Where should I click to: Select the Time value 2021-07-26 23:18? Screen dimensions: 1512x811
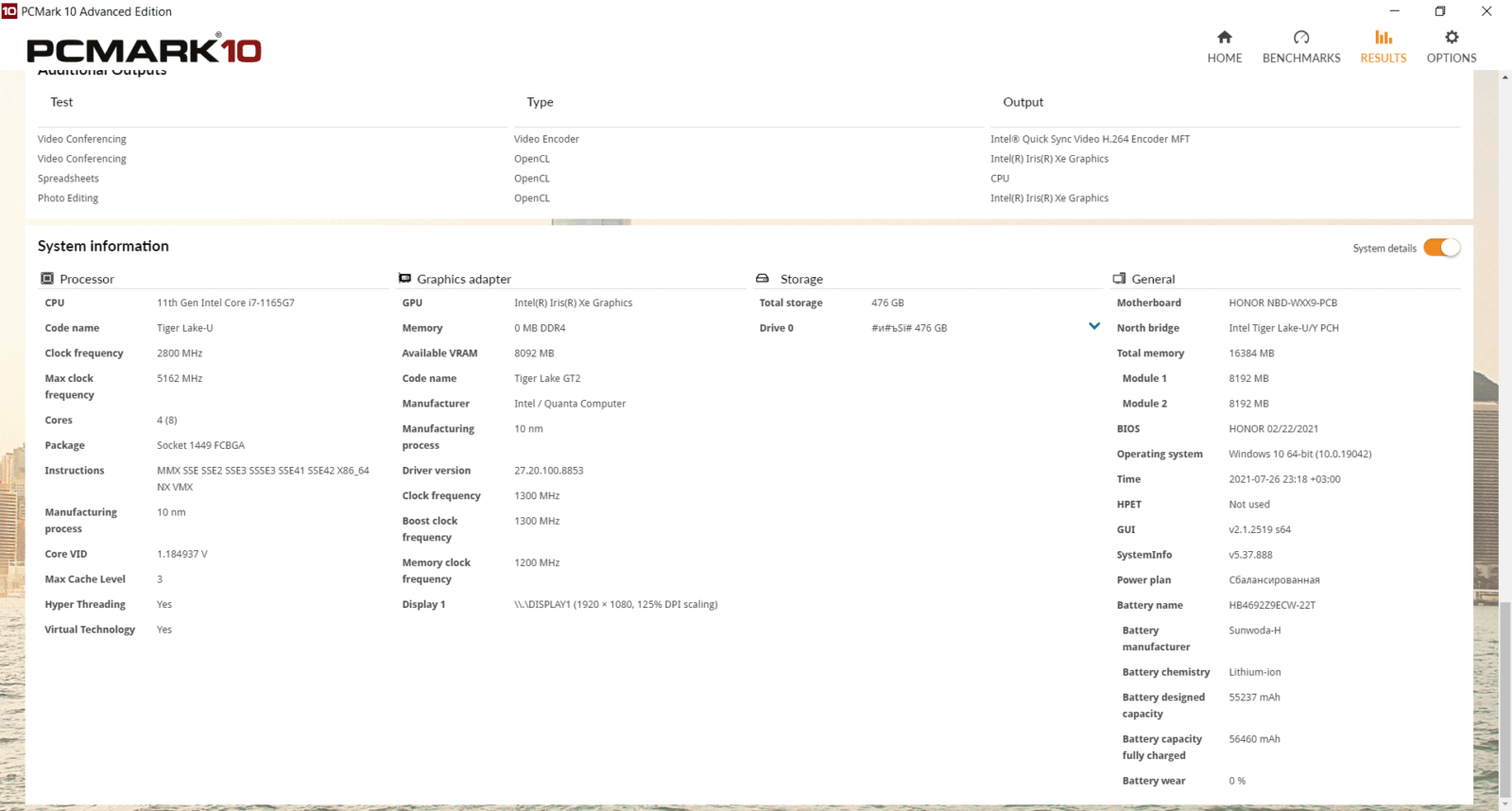(x=1284, y=479)
